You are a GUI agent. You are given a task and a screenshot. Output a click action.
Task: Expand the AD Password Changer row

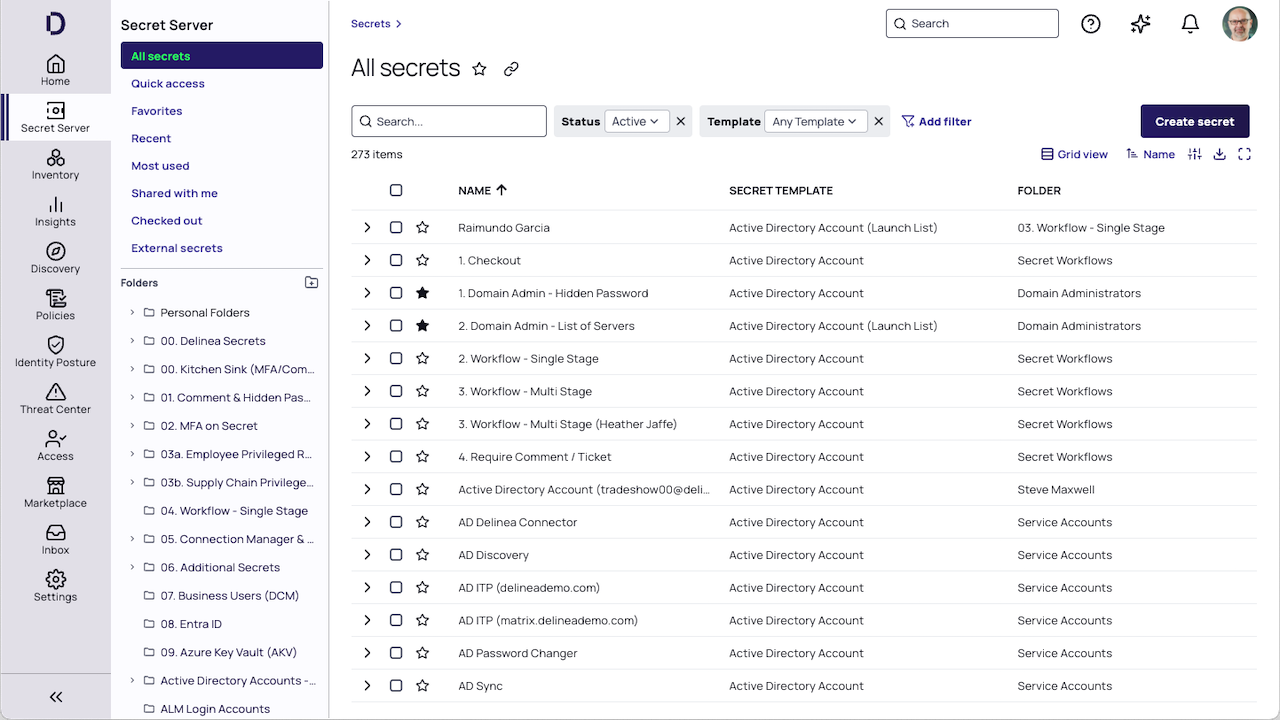point(367,653)
